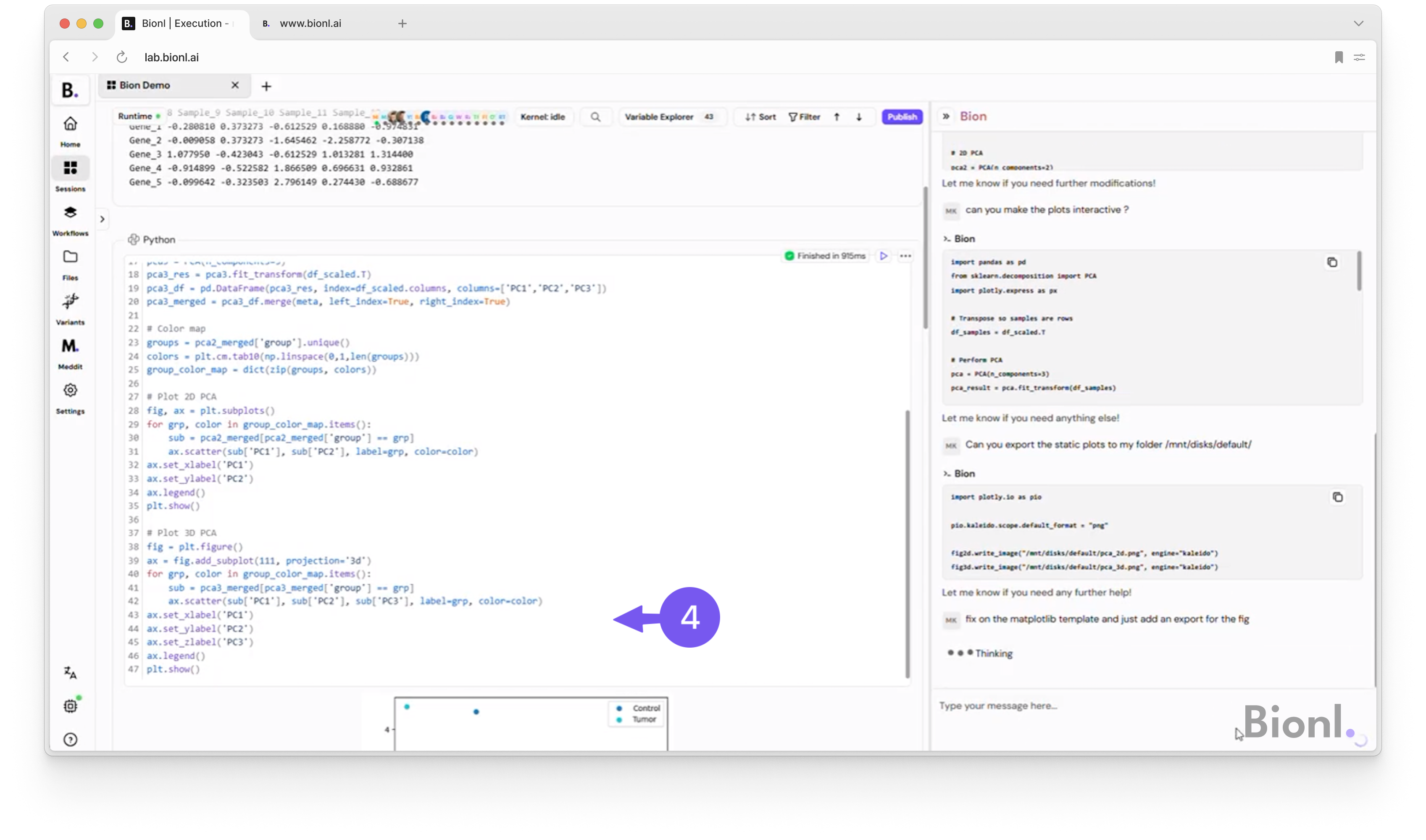1426x840 pixels.
Task: Collapse the Bion chat panel chevrons
Action: click(x=946, y=116)
